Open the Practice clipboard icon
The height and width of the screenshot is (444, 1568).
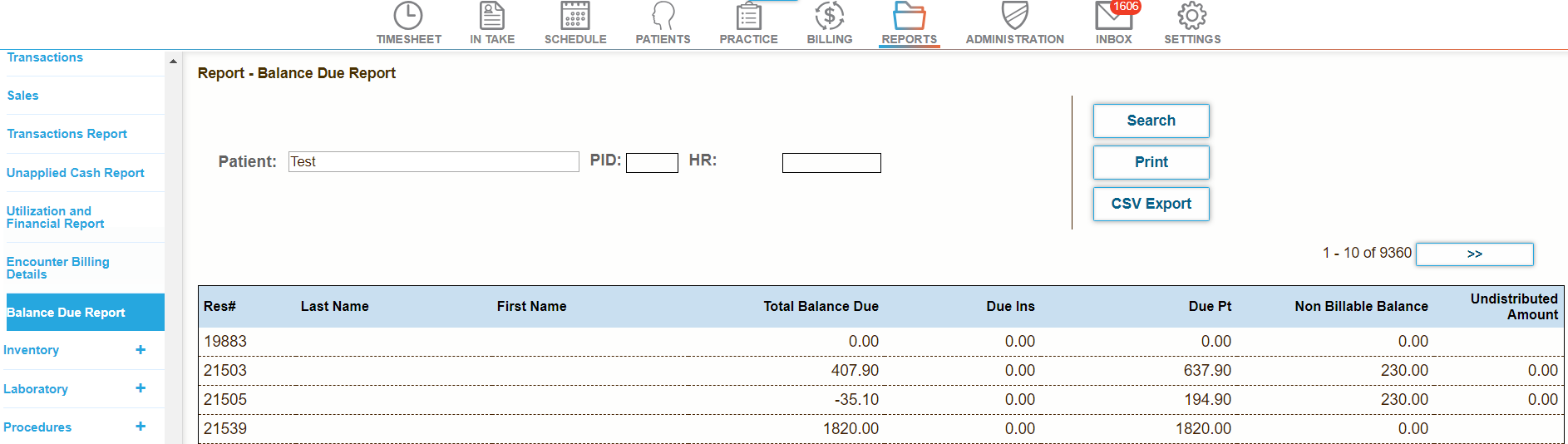(x=748, y=16)
